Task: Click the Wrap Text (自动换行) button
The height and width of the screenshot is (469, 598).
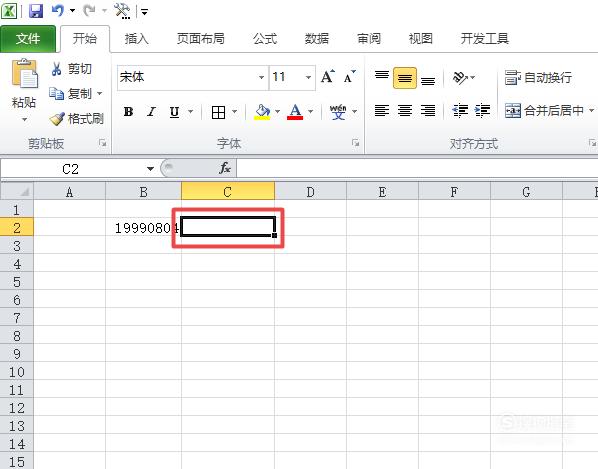Action: [x=538, y=78]
